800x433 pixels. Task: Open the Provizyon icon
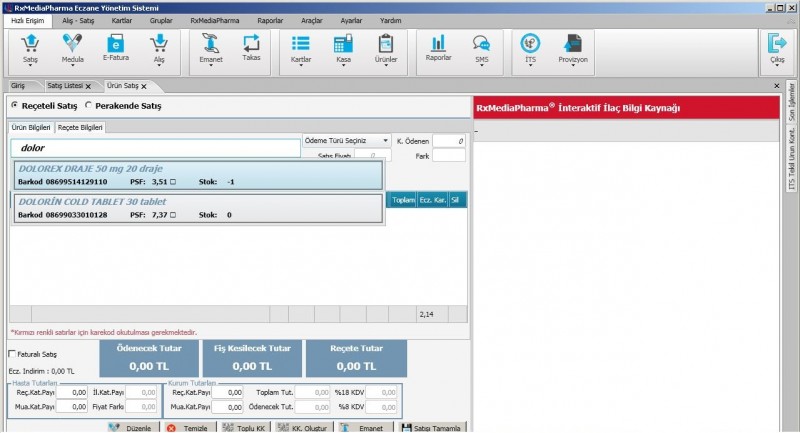[x=572, y=45]
